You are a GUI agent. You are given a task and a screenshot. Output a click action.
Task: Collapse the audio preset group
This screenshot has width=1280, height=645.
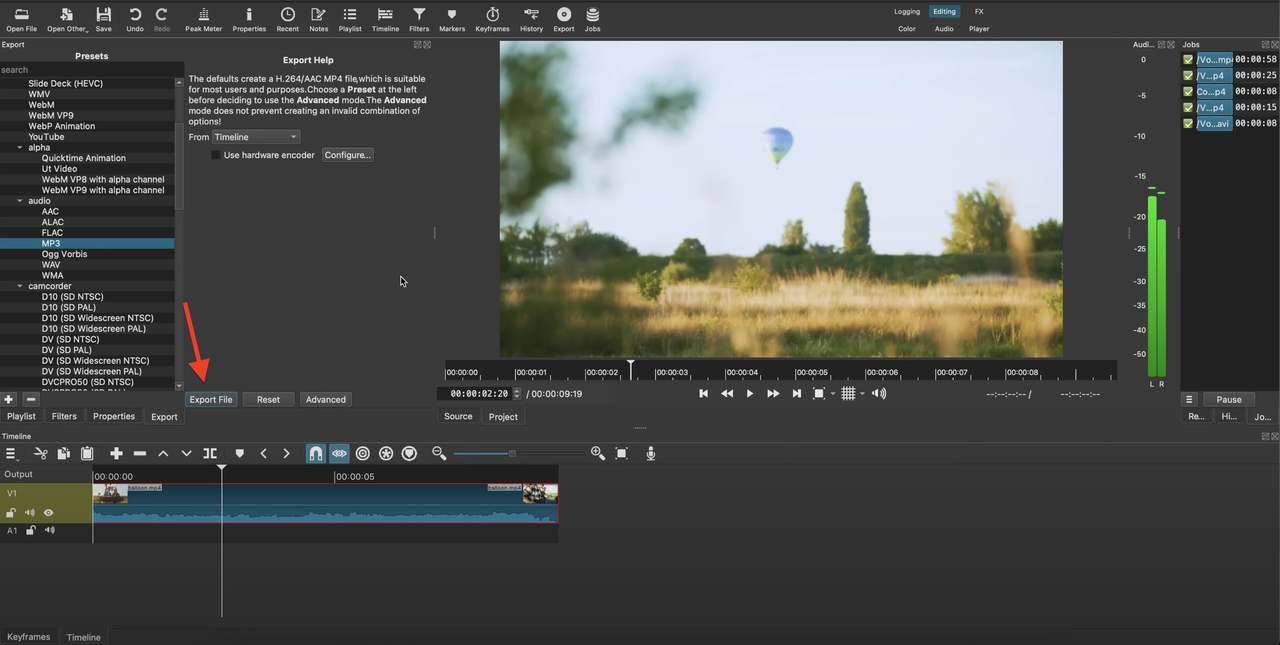20,201
